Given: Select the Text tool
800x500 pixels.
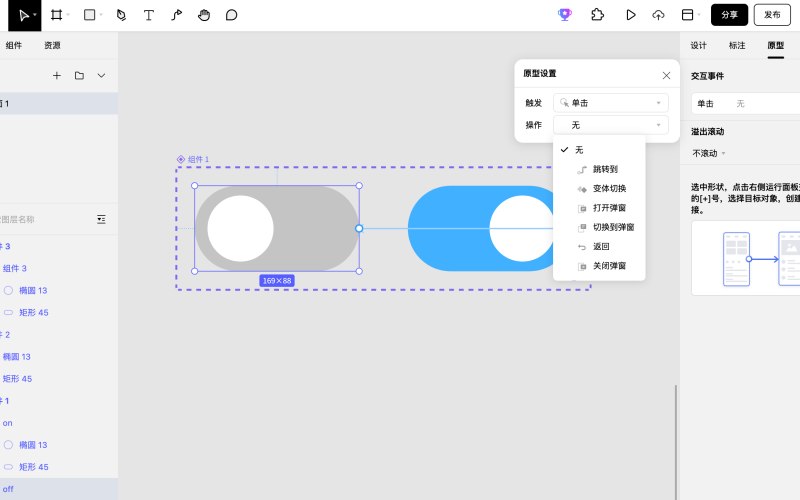Looking at the screenshot, I should 148,15.
